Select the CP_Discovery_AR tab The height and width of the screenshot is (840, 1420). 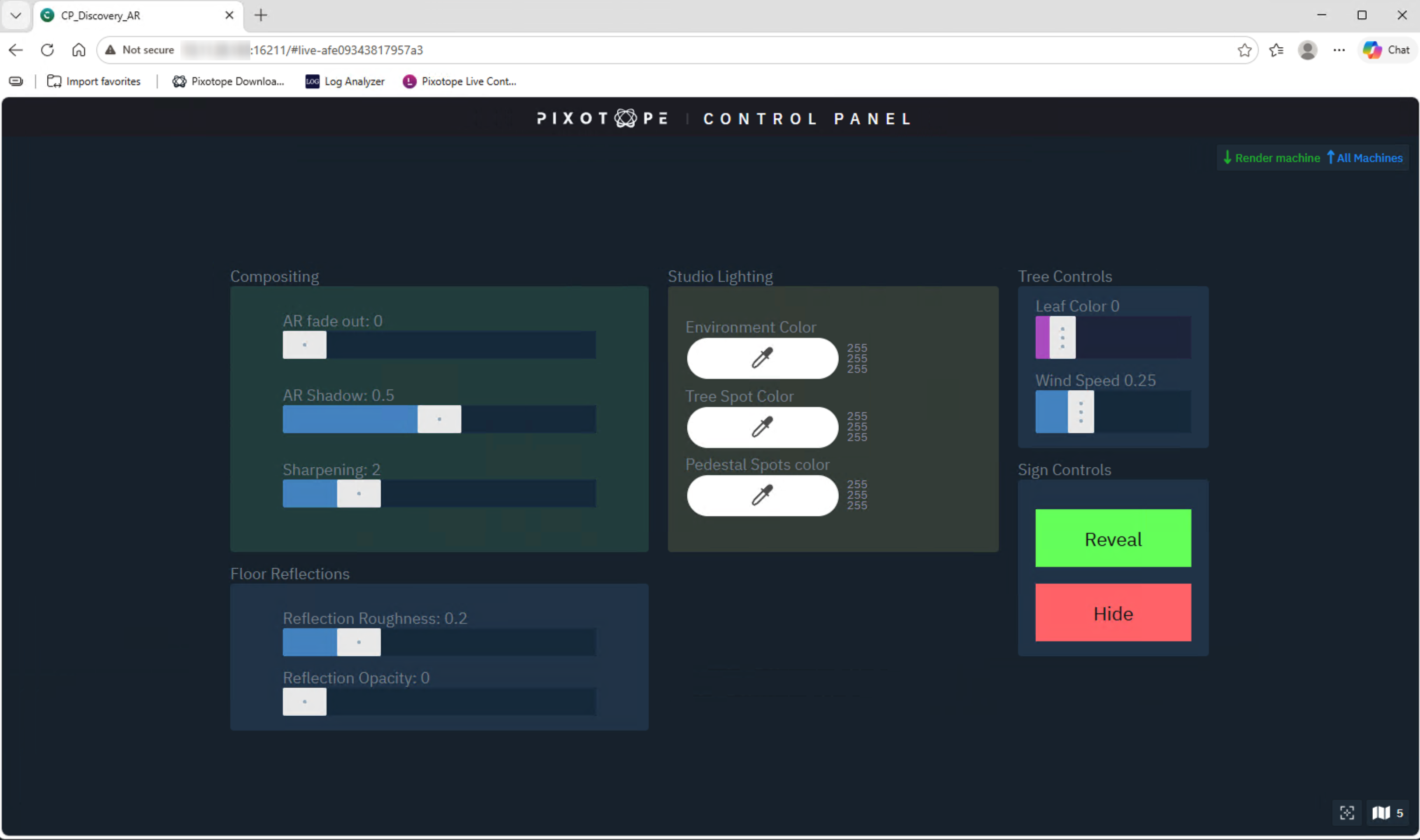138,15
